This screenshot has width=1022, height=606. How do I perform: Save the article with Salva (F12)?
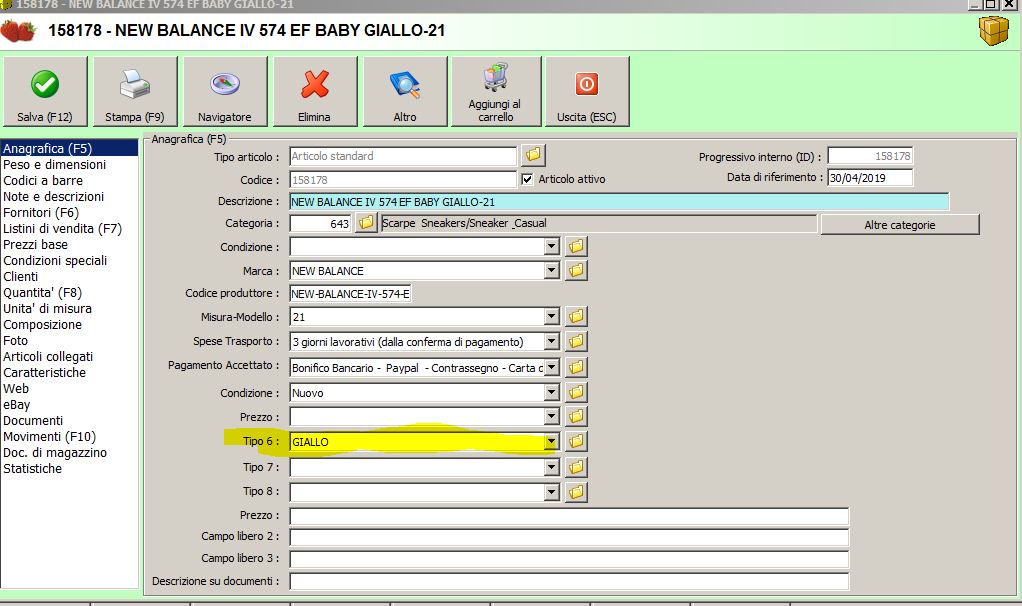pos(45,91)
